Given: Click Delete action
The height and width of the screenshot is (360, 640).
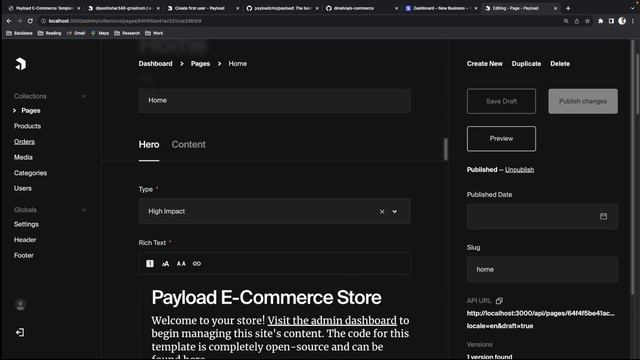Looking at the screenshot, I should point(560,64).
